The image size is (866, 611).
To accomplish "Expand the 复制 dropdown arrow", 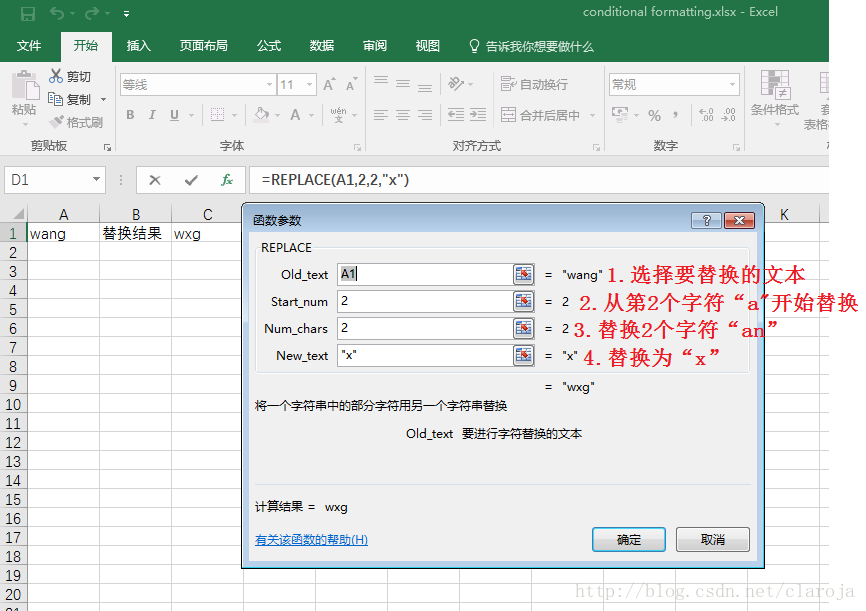I will pyautogui.click(x=103, y=100).
